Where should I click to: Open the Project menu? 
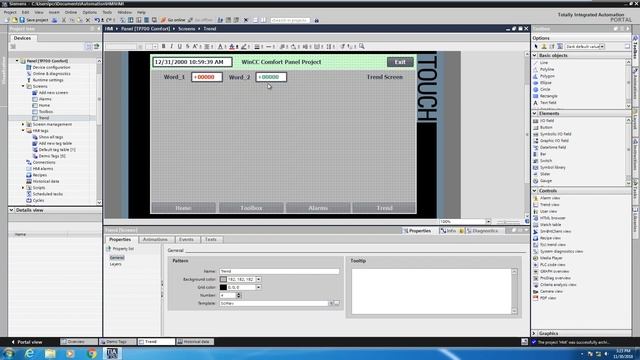pyautogui.click(x=10, y=13)
